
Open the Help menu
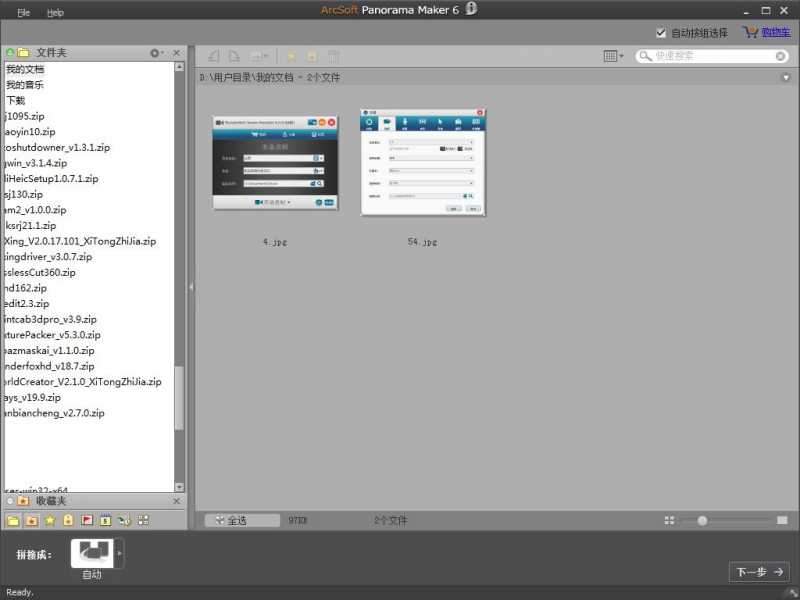click(56, 12)
